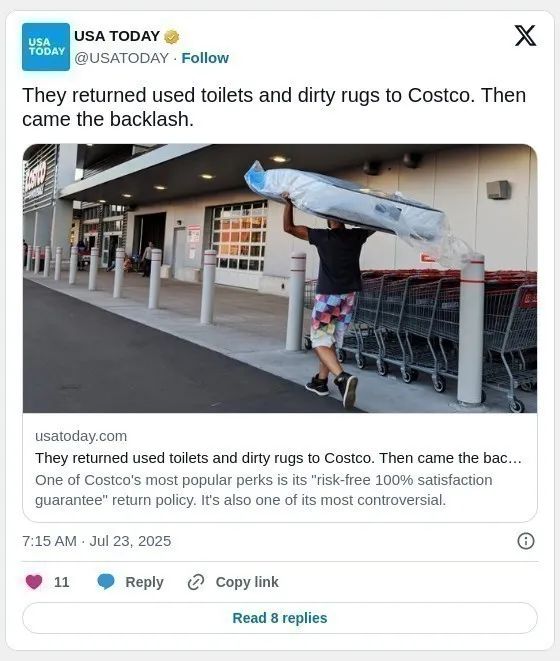Click the gold verified badge

click(x=172, y=37)
